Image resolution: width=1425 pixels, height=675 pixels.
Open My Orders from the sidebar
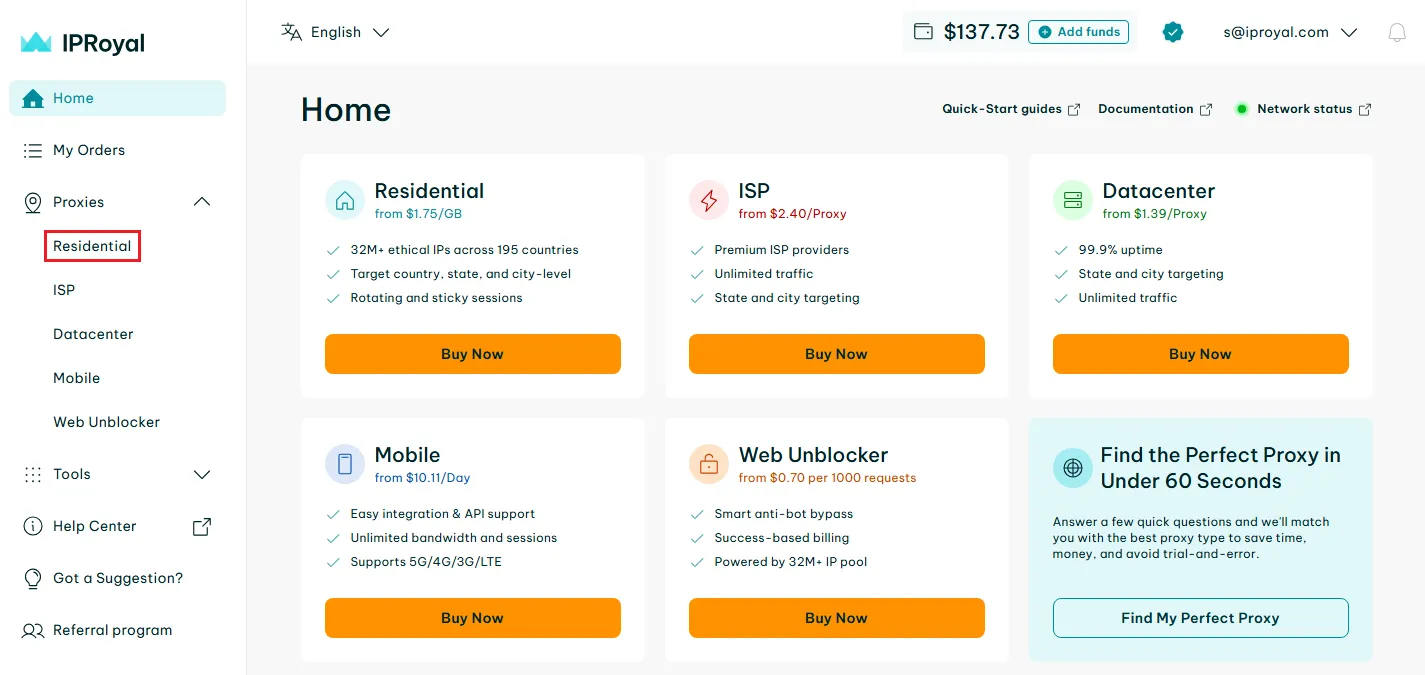click(x=89, y=150)
